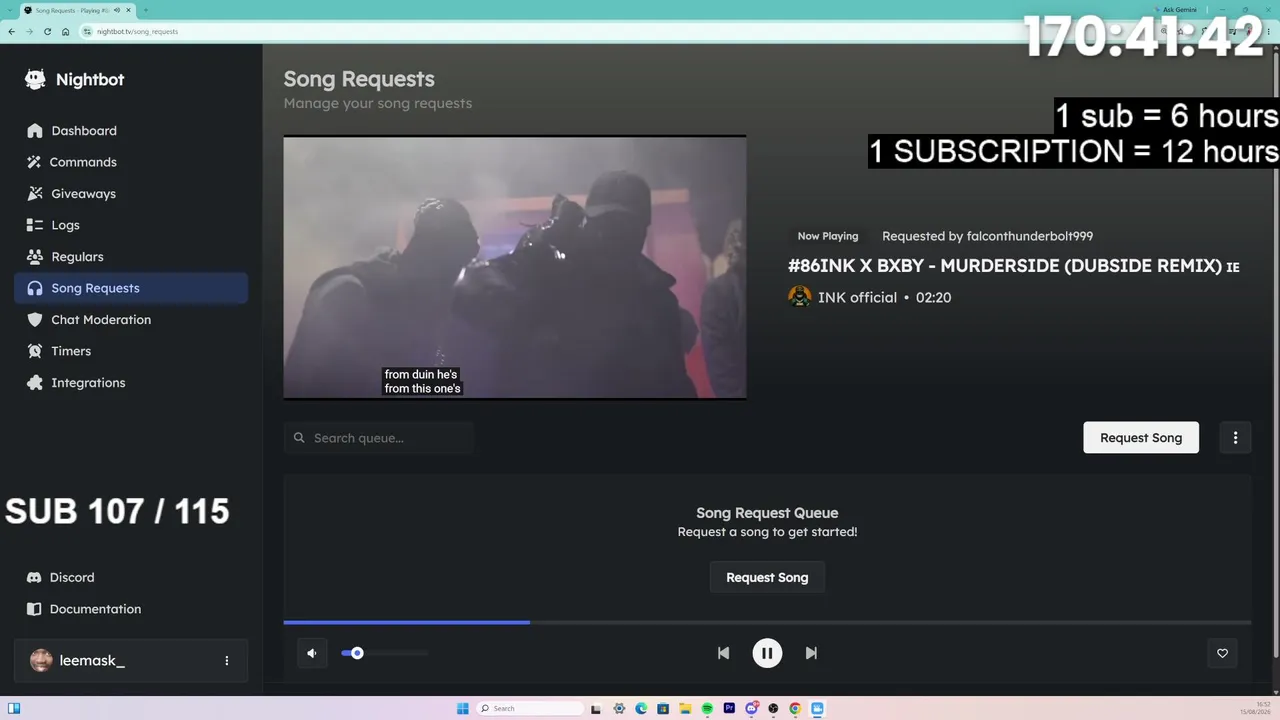Seek within the song progress bar
The width and height of the screenshot is (1280, 720).
tap(767, 622)
